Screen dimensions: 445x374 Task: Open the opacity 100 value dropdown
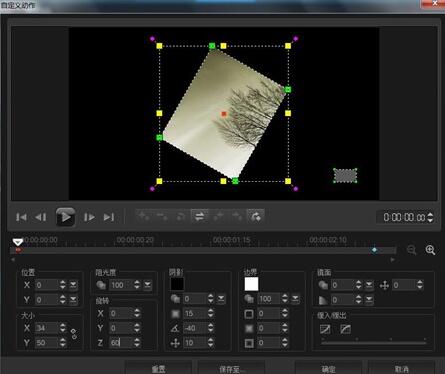tap(147, 285)
